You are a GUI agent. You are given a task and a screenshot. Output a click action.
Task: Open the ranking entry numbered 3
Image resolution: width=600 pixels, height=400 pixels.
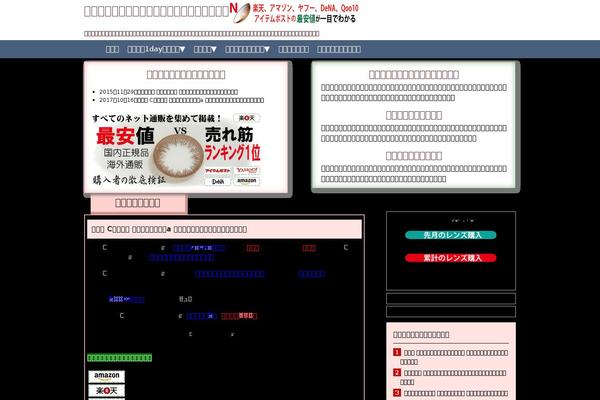click(451, 393)
